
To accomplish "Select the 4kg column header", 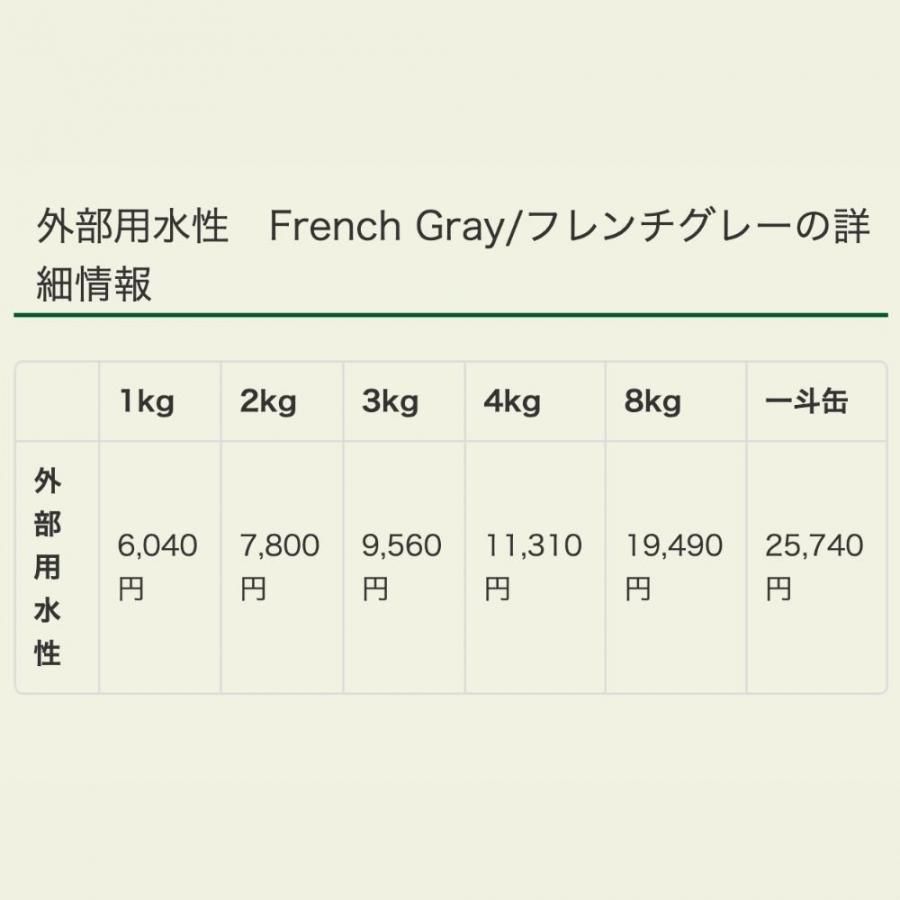I will tap(512, 402).
